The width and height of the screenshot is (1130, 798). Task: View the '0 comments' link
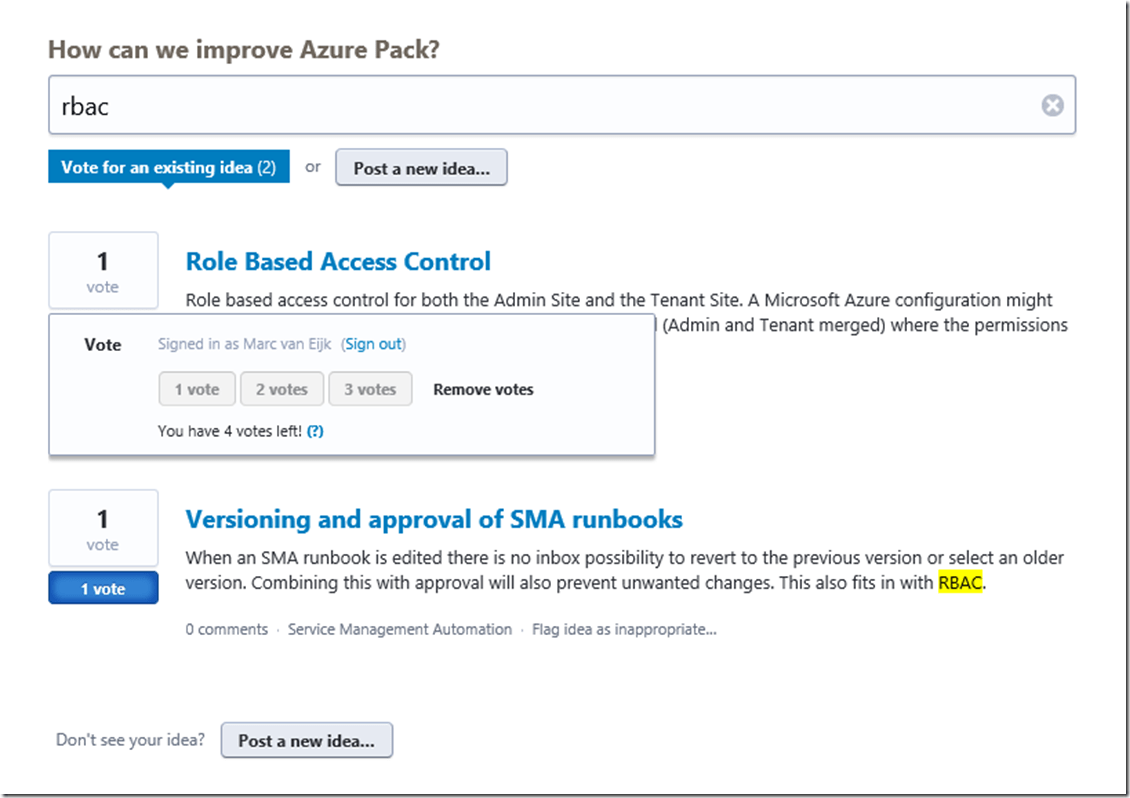[x=227, y=629]
